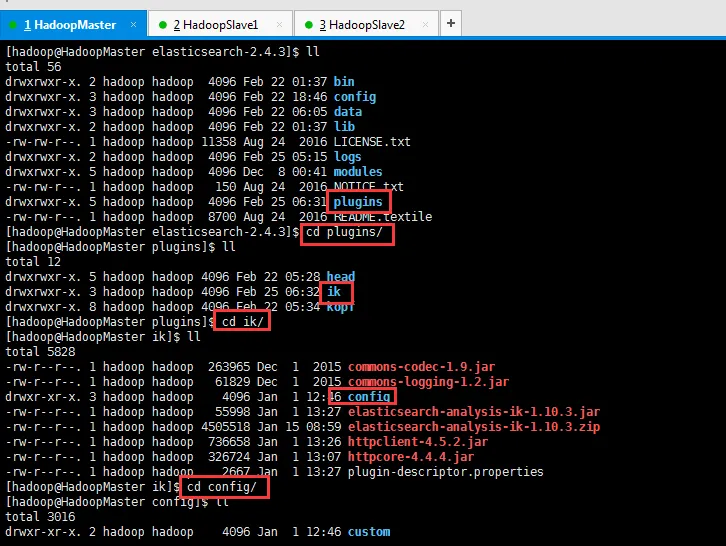Select the 'ik' plugin directory name
Screen dimensions: 726x546
(x=334, y=292)
